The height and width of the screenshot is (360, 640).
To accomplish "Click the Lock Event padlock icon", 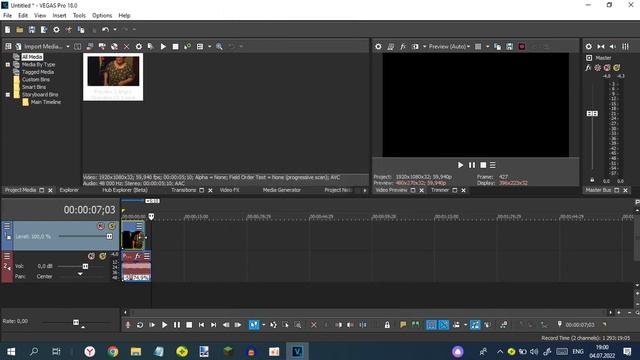I will coord(387,325).
